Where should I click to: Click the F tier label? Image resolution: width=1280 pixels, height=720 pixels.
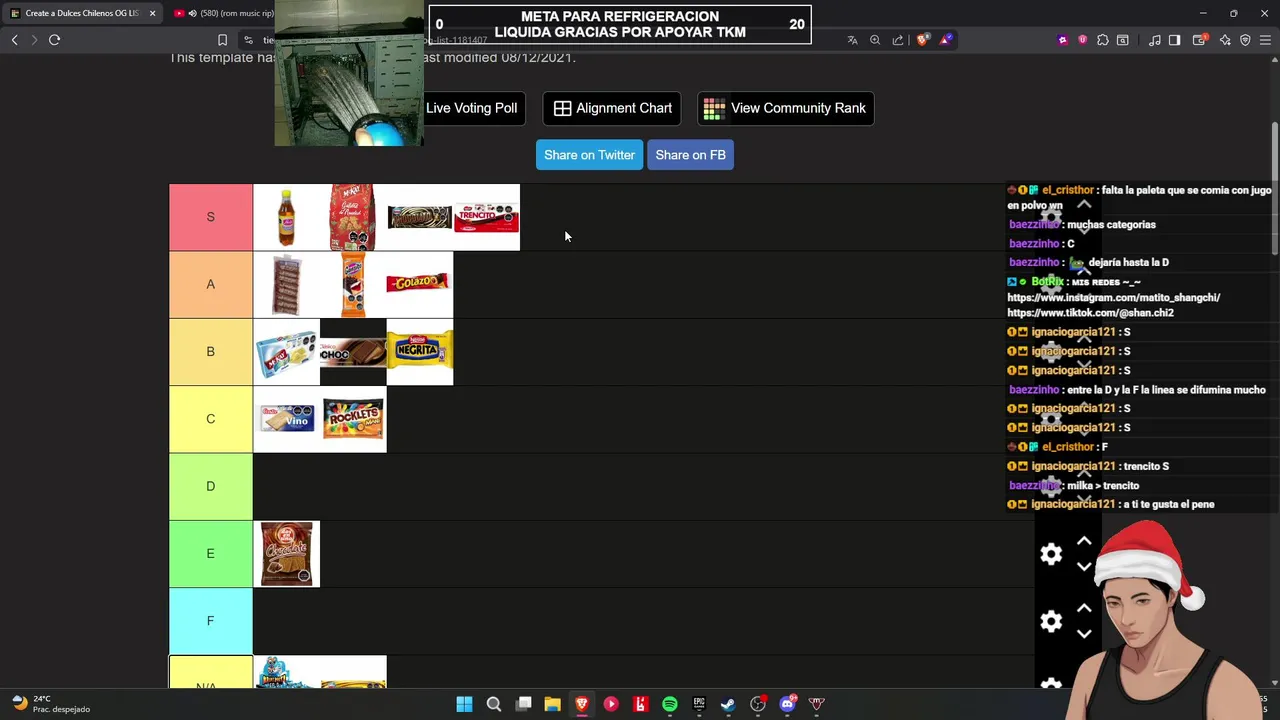[x=211, y=620]
